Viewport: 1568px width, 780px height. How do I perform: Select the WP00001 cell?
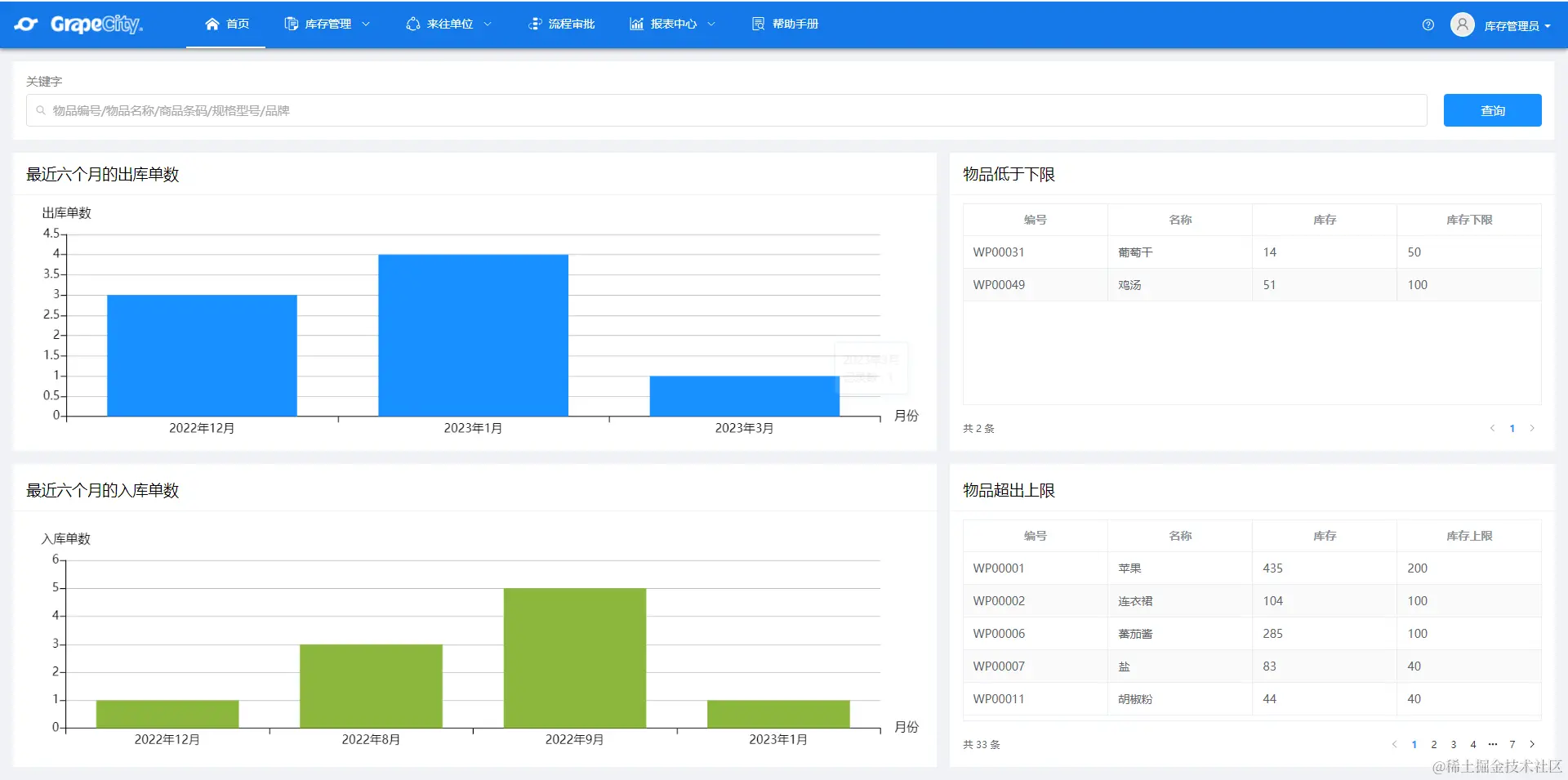1036,568
